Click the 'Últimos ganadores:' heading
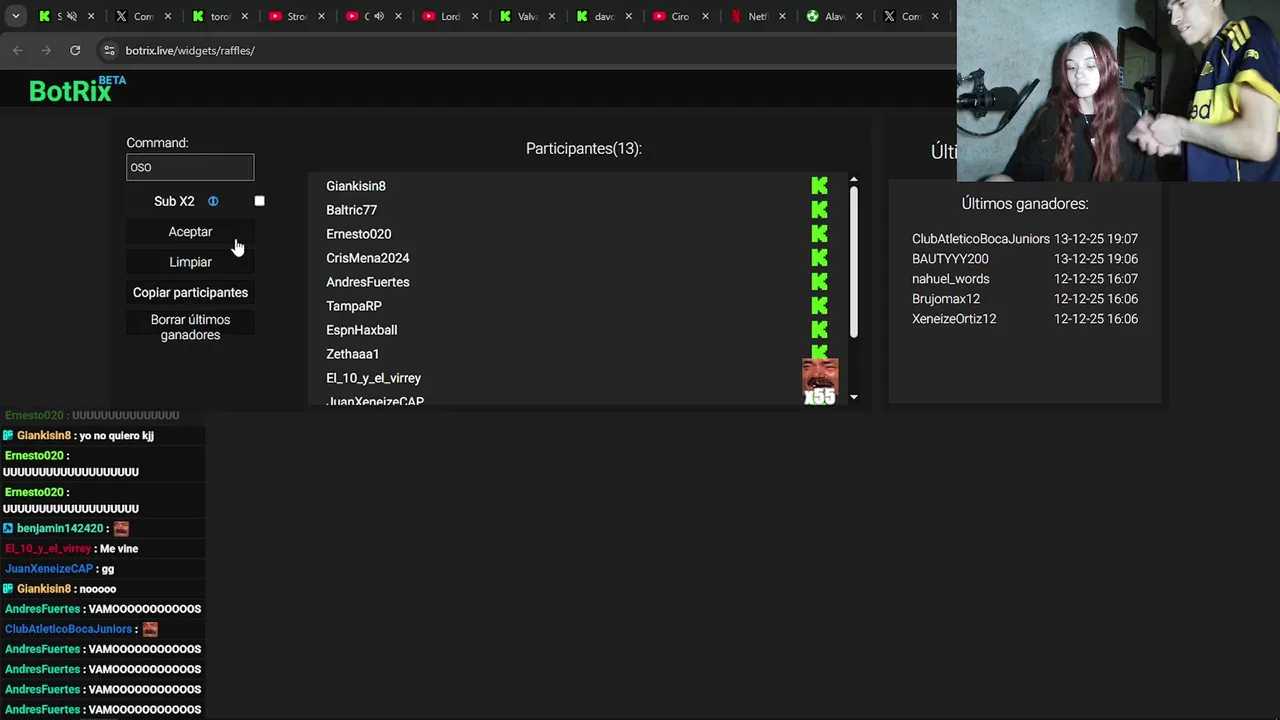 (x=1025, y=203)
